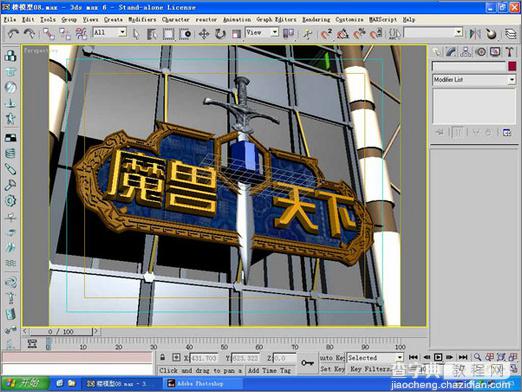Click Add Time Tag

[270, 370]
